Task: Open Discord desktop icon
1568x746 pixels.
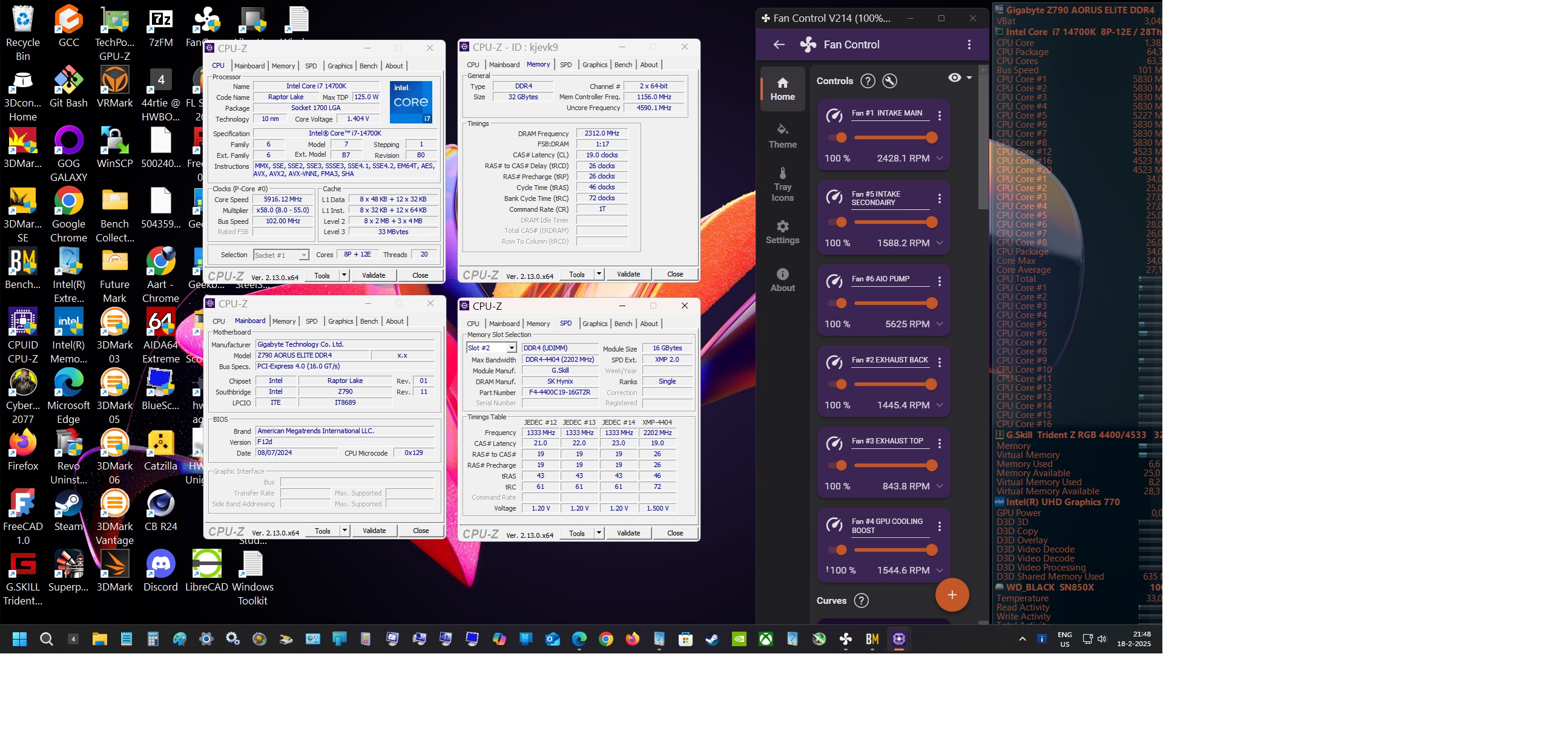Action: [160, 571]
